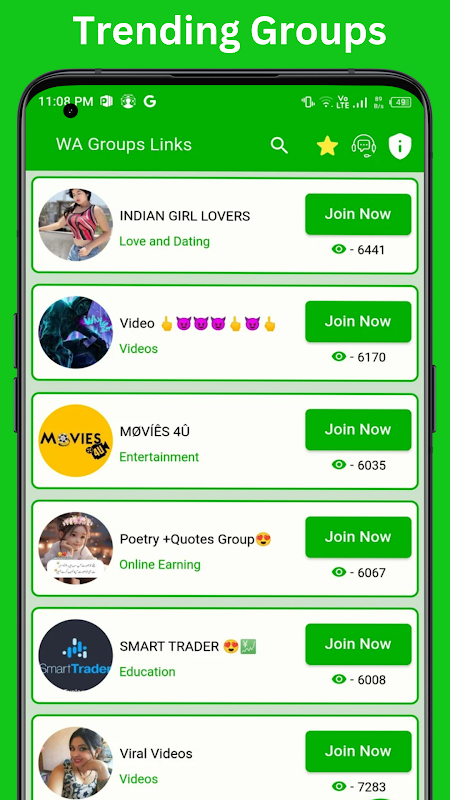Tap the eye icon beside 6441 views
The width and height of the screenshot is (450, 800).
pos(339,249)
